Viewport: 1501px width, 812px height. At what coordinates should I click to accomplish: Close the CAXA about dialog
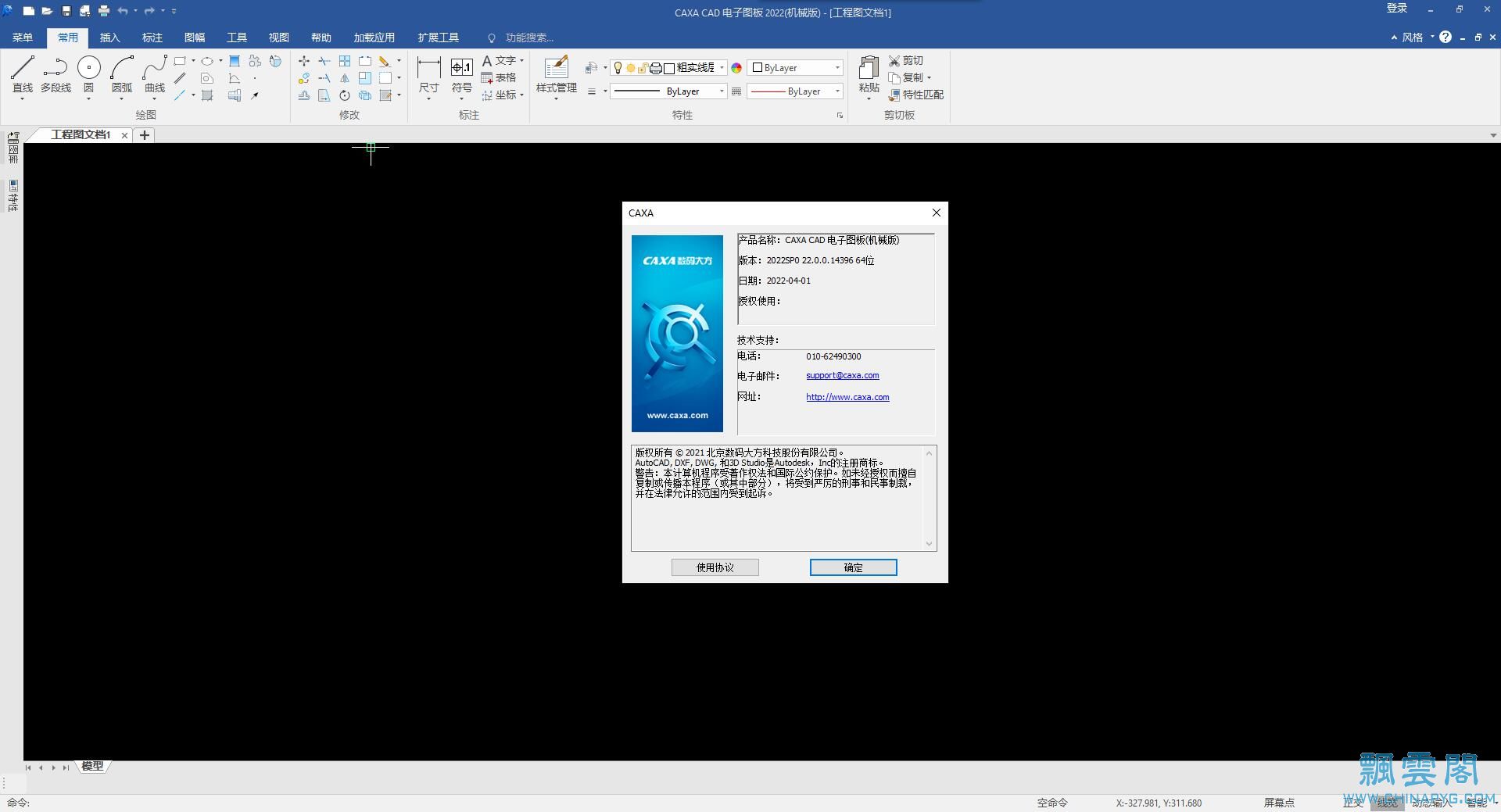pyautogui.click(x=936, y=213)
